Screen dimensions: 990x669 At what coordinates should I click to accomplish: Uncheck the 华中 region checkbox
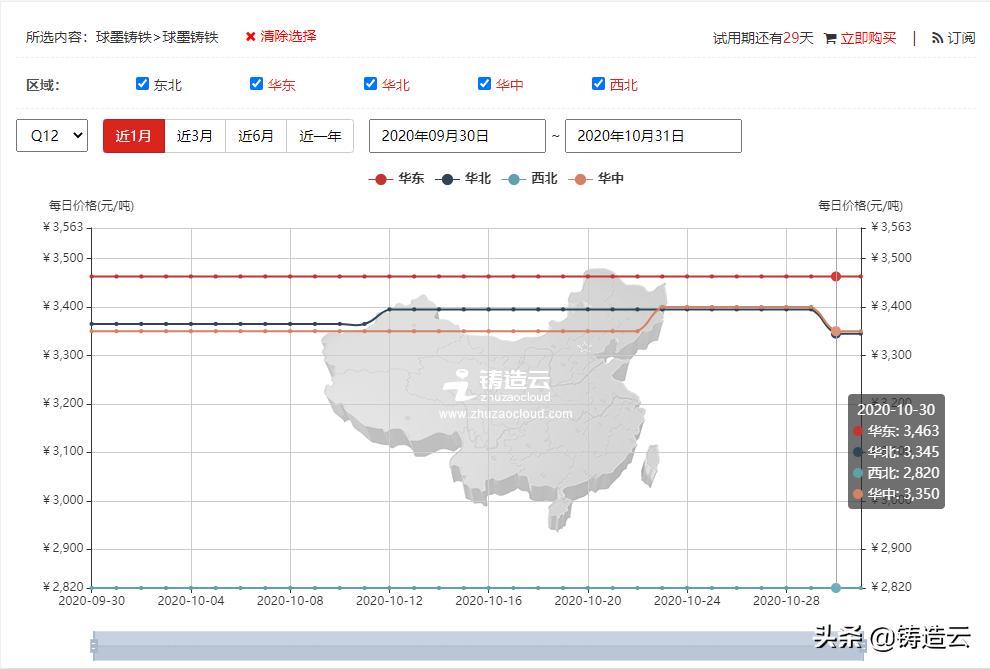pyautogui.click(x=484, y=84)
